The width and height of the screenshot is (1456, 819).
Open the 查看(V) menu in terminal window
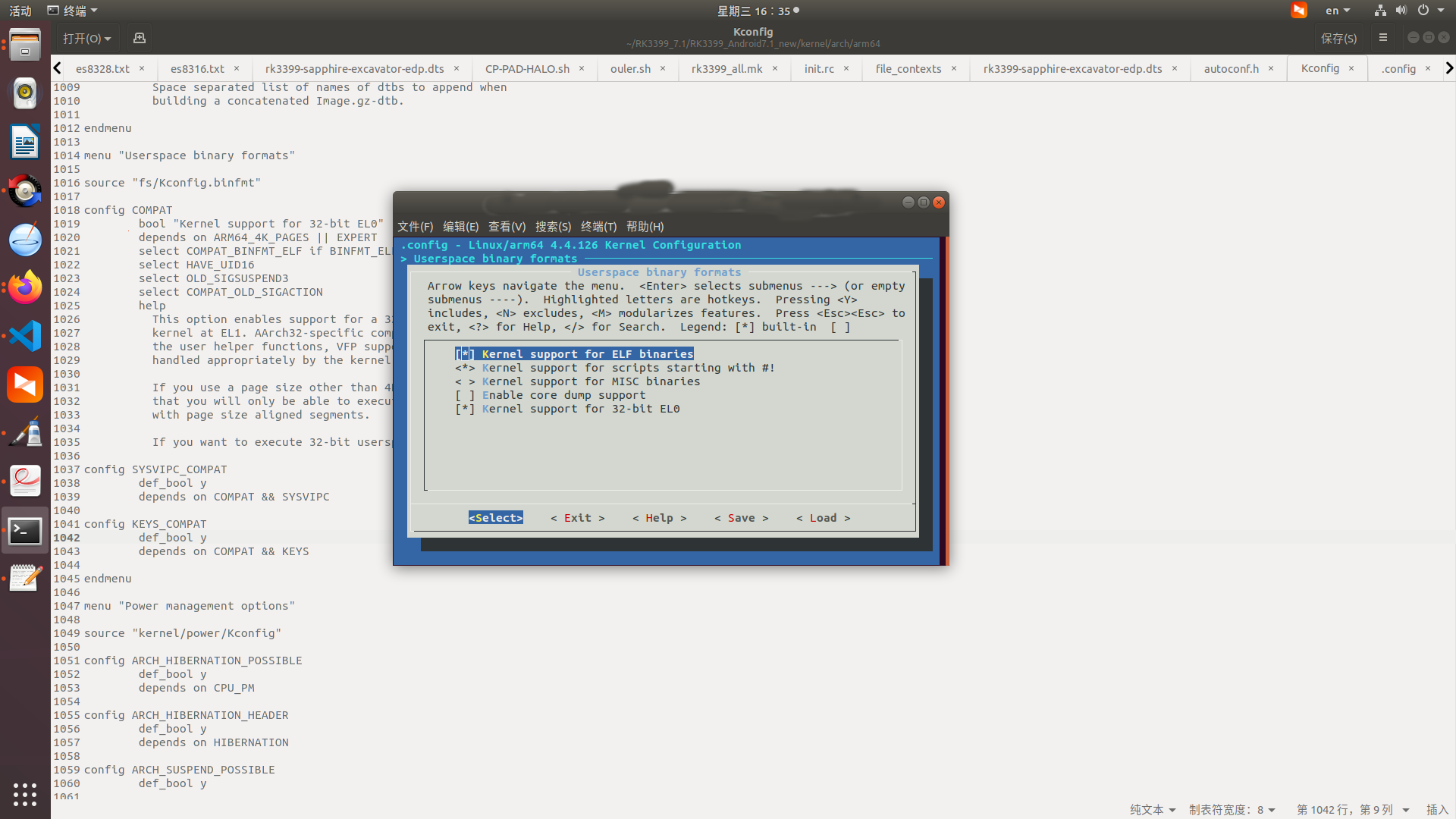pos(507,226)
